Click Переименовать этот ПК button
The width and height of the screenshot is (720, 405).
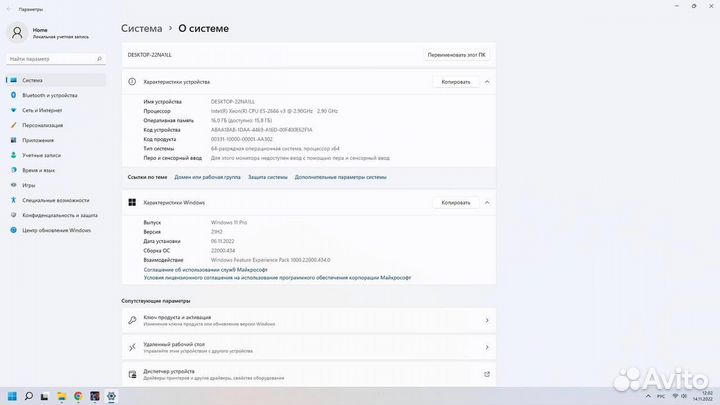[x=456, y=55]
